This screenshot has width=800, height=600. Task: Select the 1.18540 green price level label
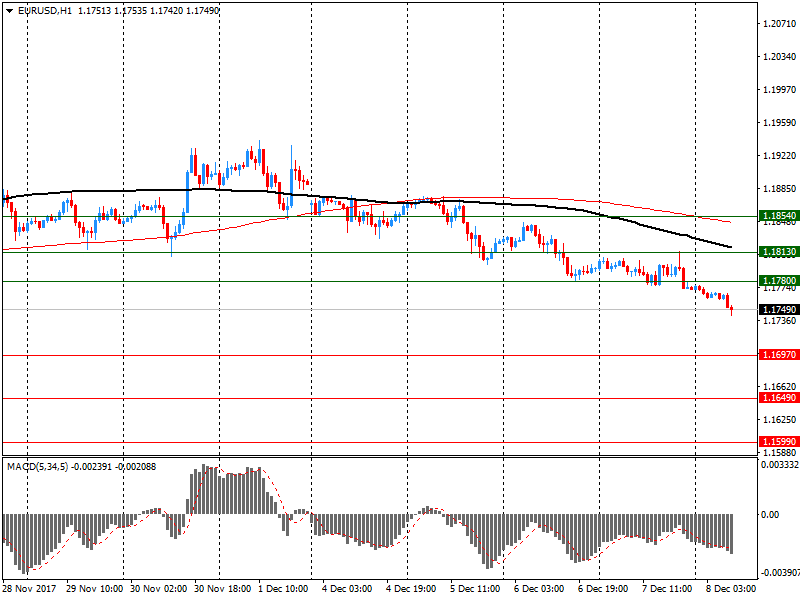pyautogui.click(x=778, y=216)
